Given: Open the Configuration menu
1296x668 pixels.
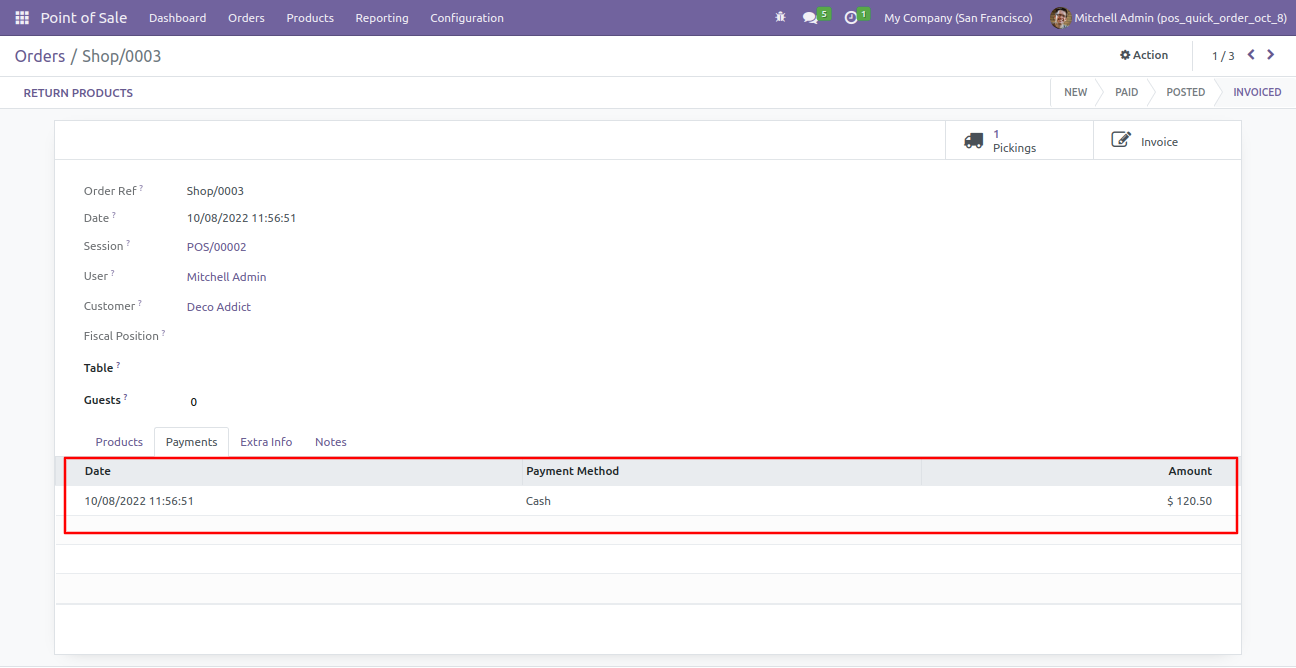Looking at the screenshot, I should point(467,18).
